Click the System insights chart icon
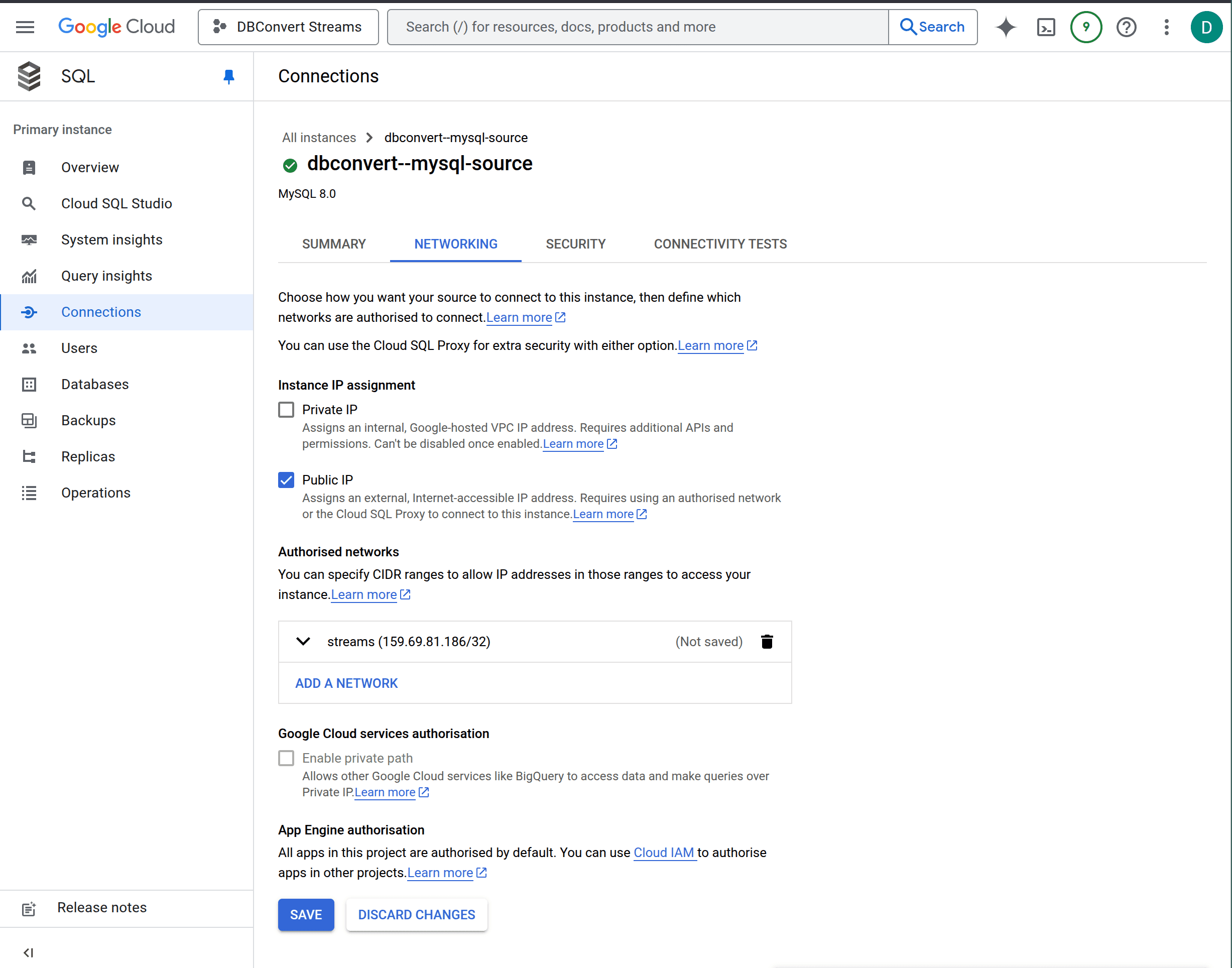The height and width of the screenshot is (968, 1232). click(x=29, y=239)
